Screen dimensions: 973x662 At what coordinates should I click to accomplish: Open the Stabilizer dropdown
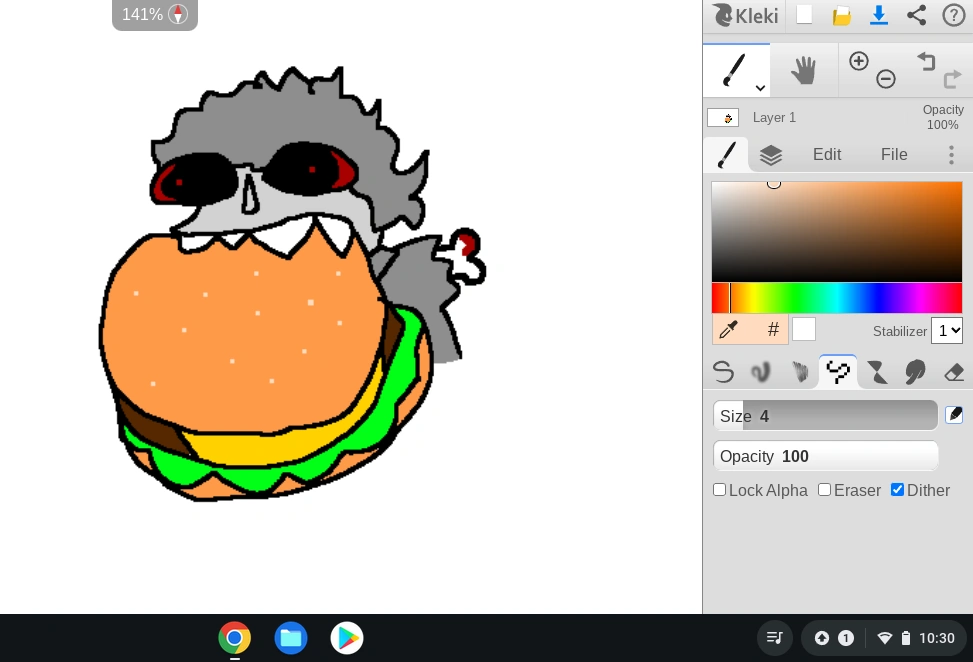point(946,330)
